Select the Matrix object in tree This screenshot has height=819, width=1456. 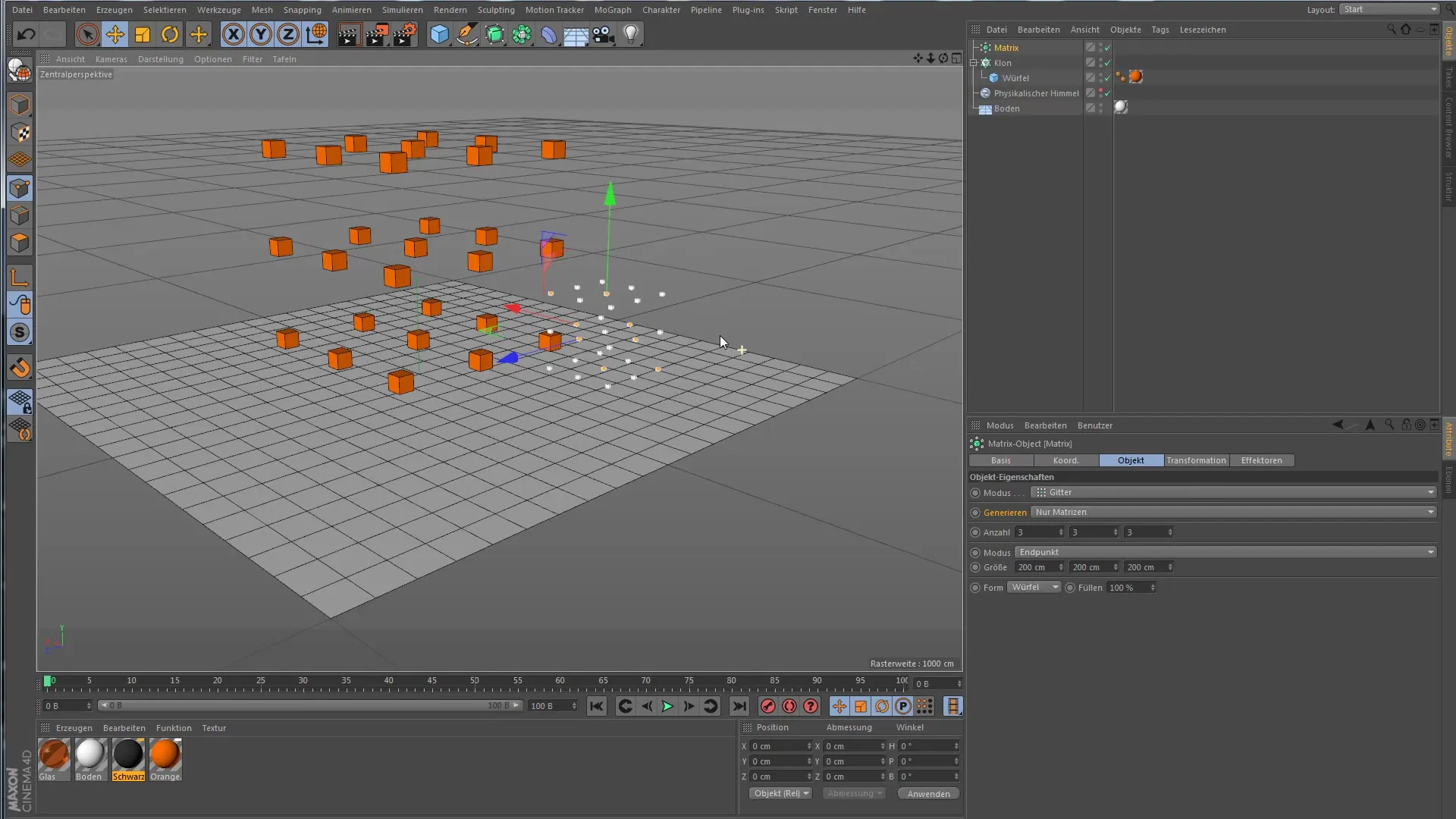1006,48
